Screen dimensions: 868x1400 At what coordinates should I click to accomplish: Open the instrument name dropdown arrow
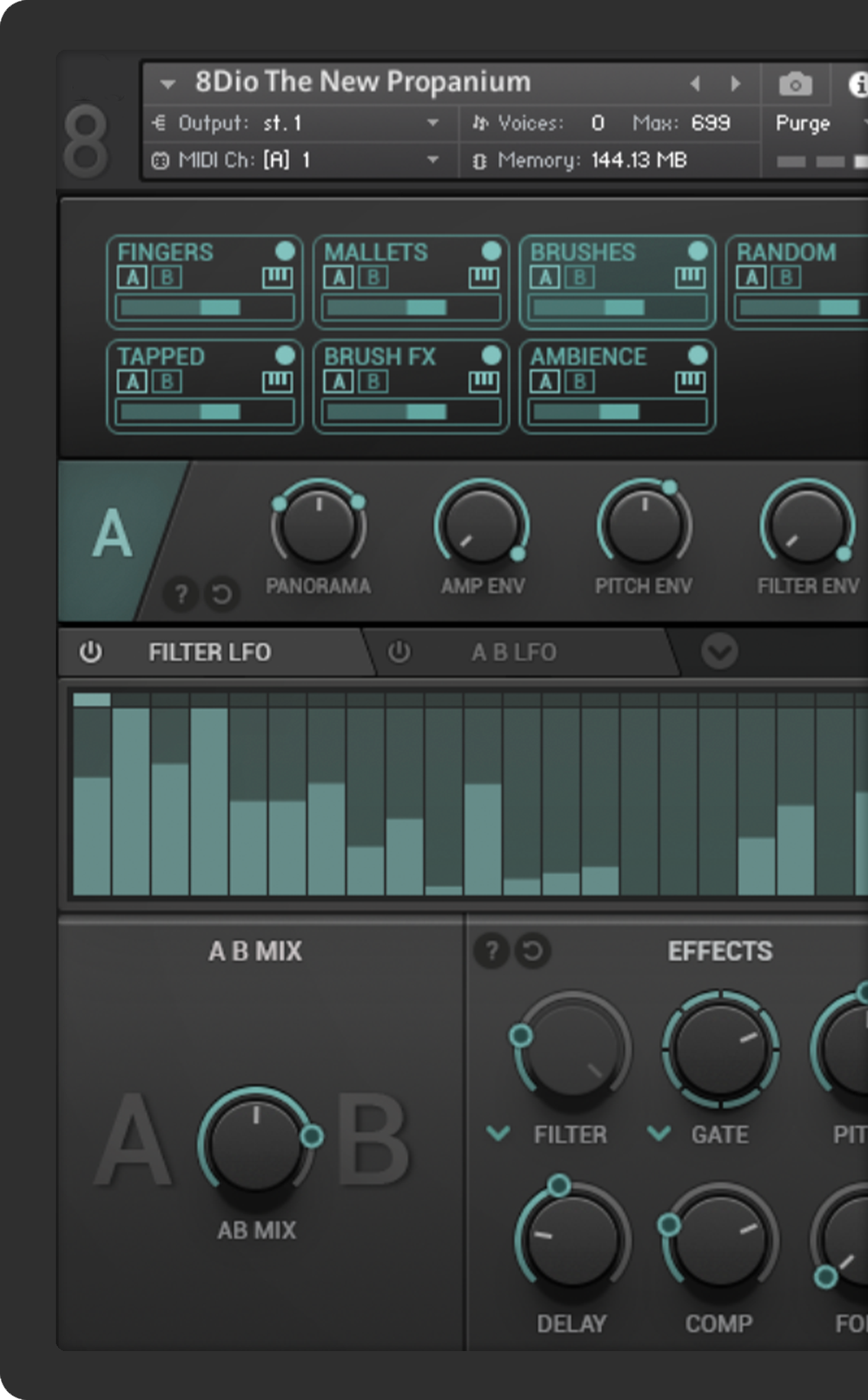(x=167, y=83)
